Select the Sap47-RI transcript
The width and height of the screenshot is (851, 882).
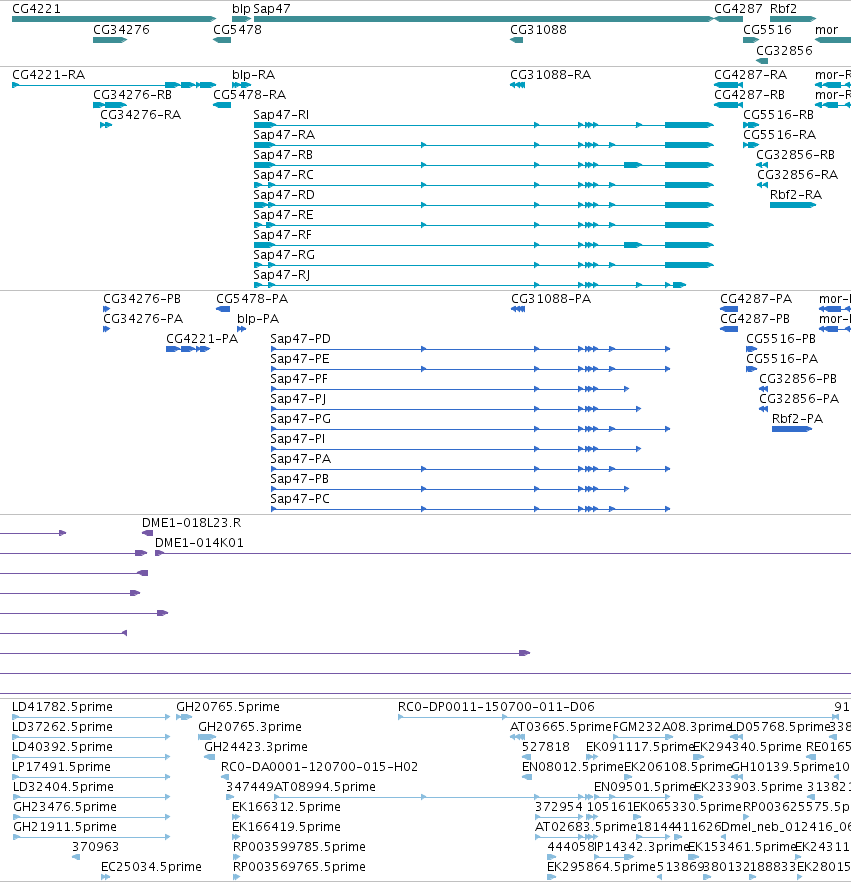tap(484, 125)
